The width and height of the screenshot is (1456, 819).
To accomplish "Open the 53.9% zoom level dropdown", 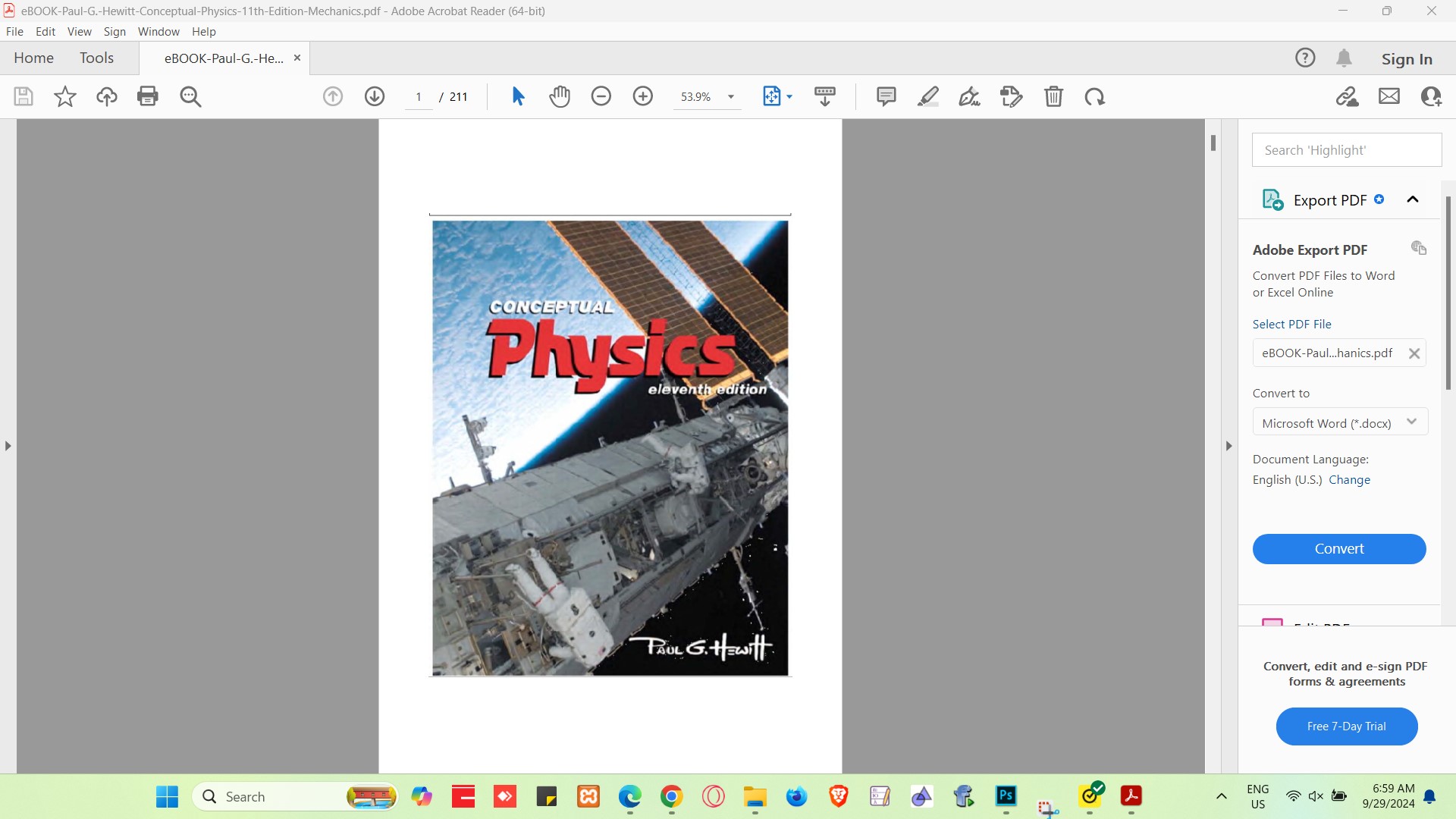I will pos(731,97).
